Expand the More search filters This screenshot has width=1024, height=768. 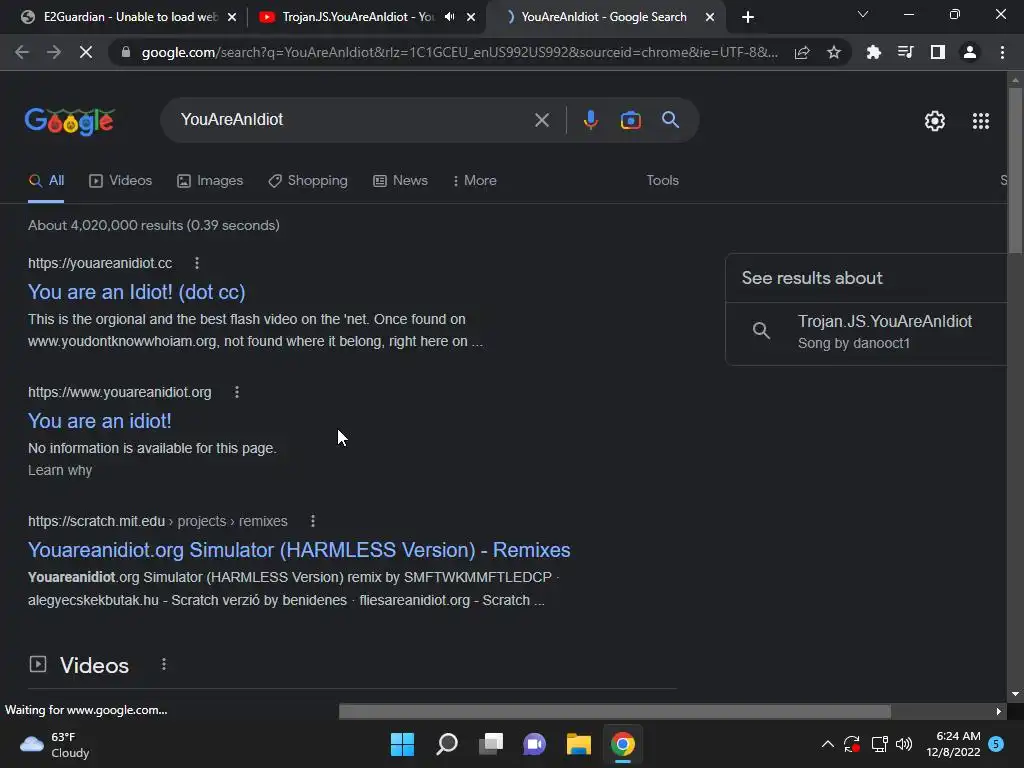tap(475, 181)
